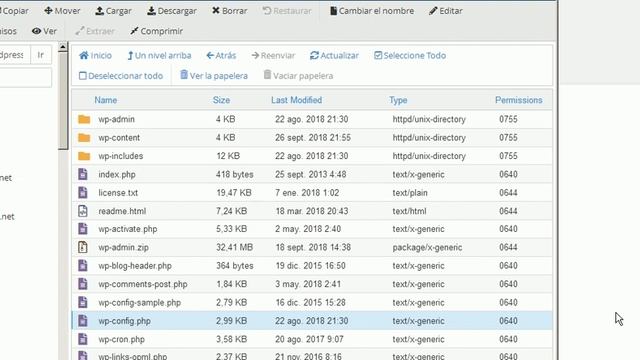Sort files by Name column
The image size is (640, 360).
(106, 100)
